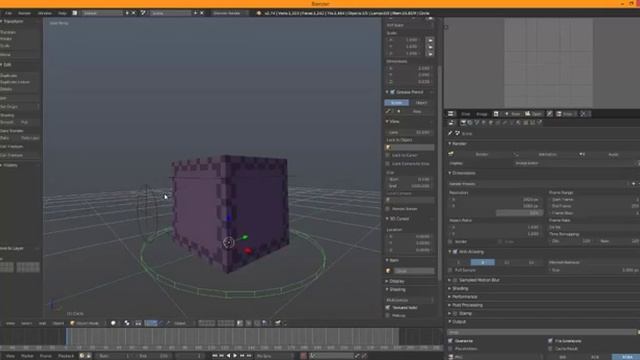This screenshot has height=360, width=640.
Task: Toggle the Grease Pencil checkbox
Action: coord(392,92)
